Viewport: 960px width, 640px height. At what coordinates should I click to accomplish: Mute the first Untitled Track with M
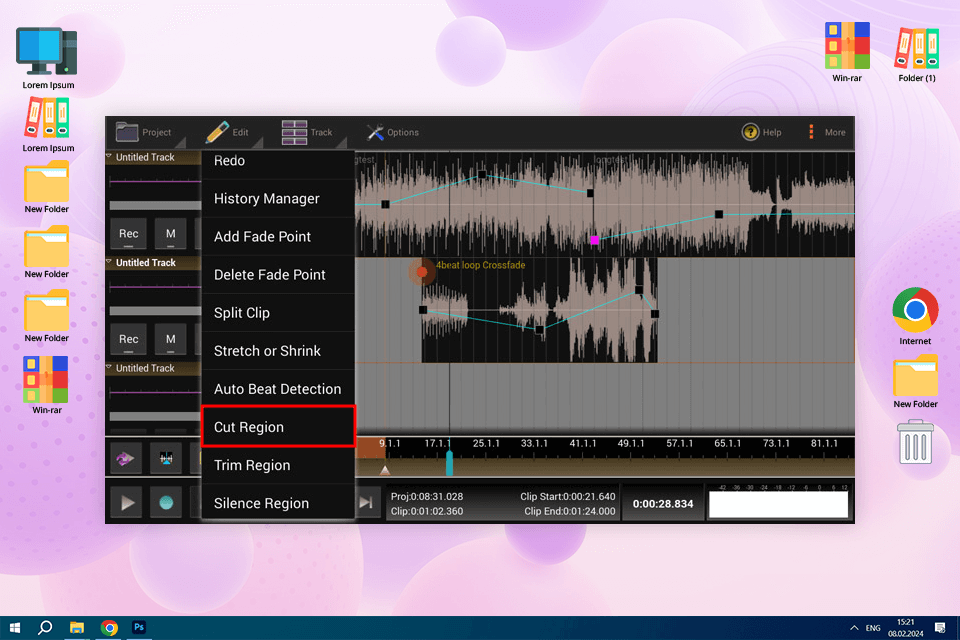171,234
